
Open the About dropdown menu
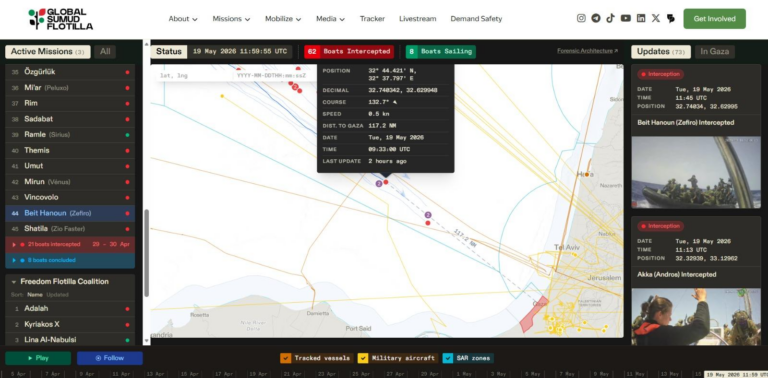click(x=183, y=19)
